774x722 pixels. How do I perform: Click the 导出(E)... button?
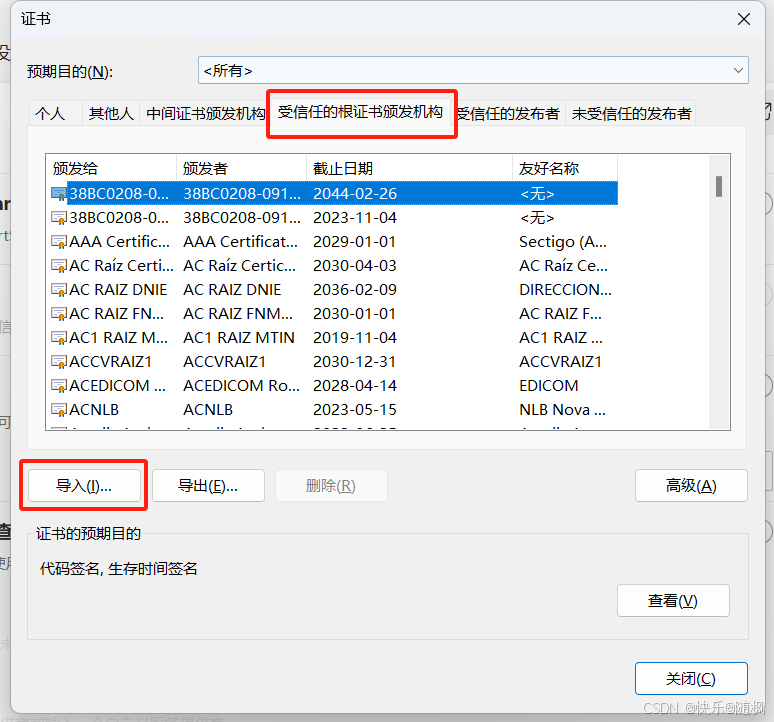(208, 486)
